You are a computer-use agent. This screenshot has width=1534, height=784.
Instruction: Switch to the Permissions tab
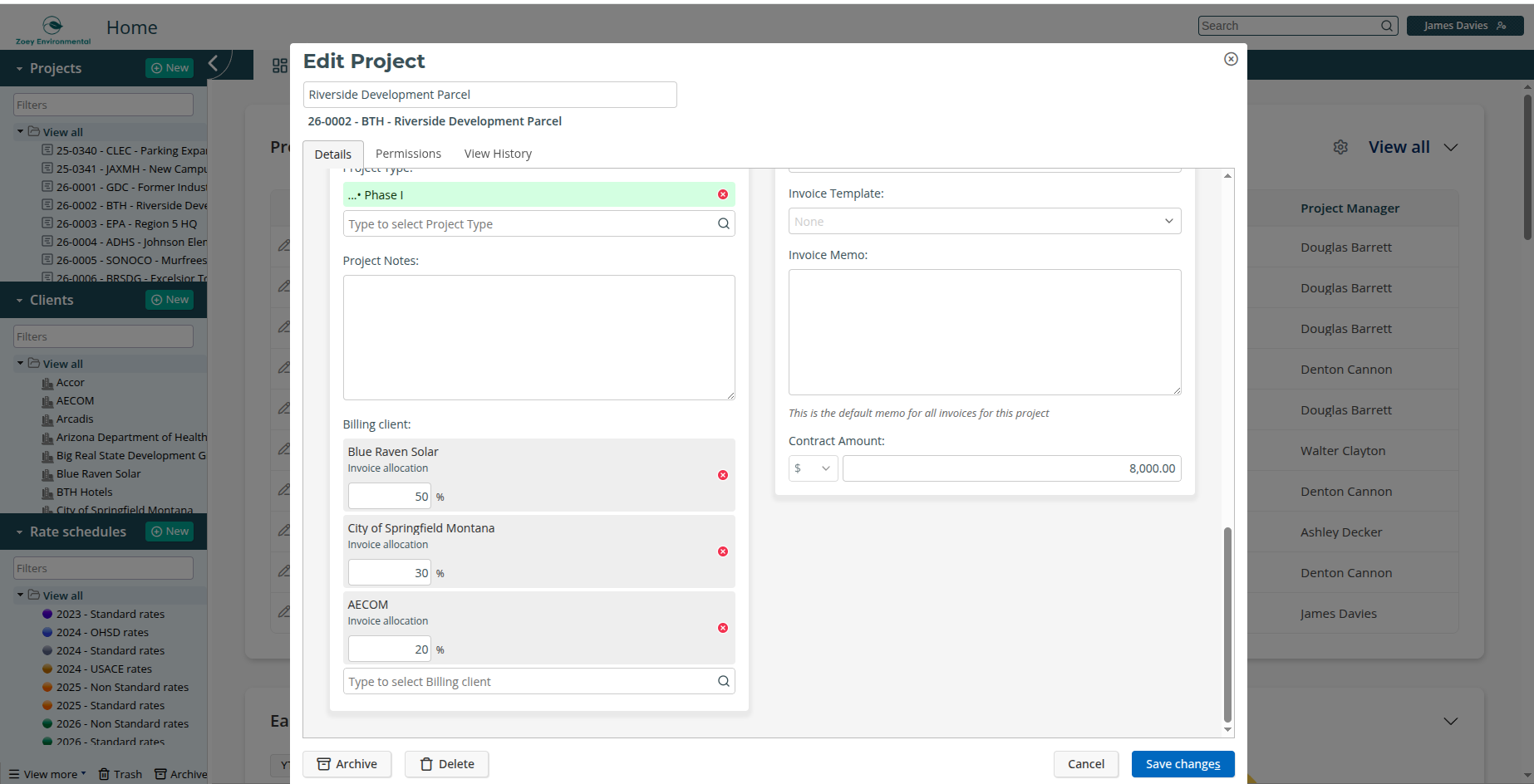[x=408, y=154]
